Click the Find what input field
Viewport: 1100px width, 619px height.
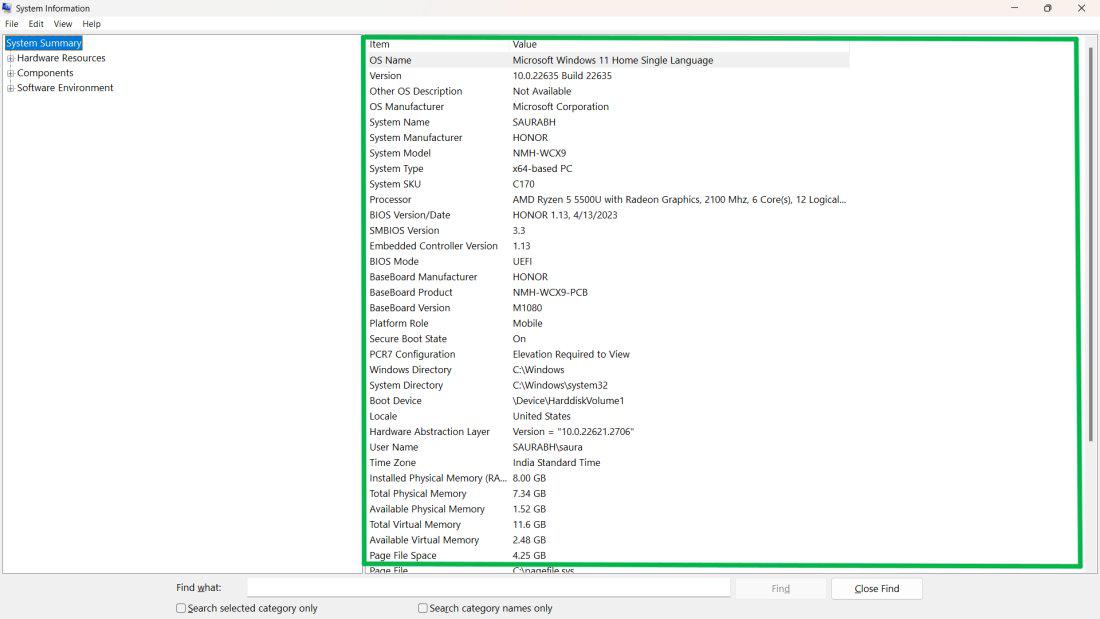(x=488, y=588)
